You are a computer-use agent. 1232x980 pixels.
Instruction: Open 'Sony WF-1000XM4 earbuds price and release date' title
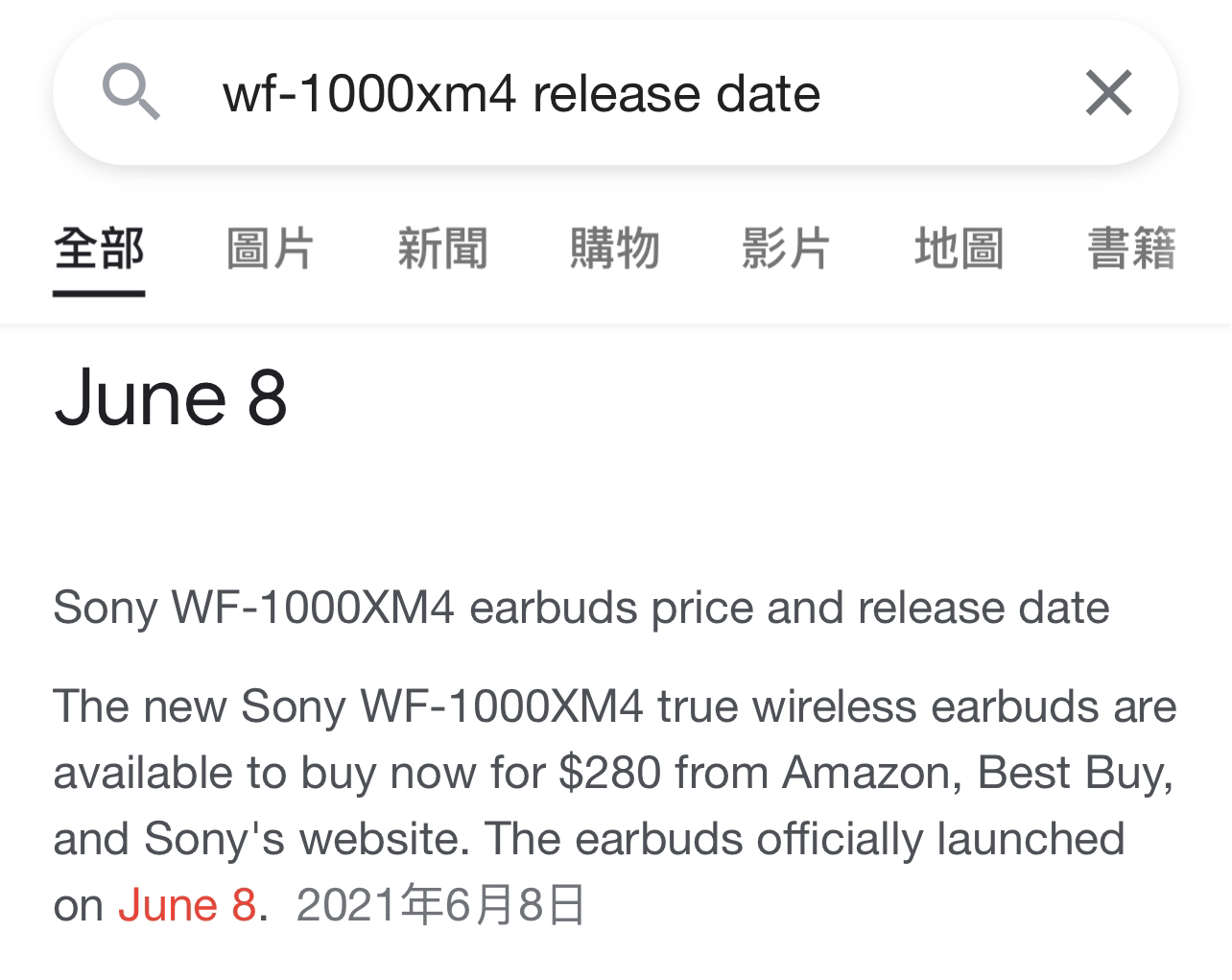581,608
